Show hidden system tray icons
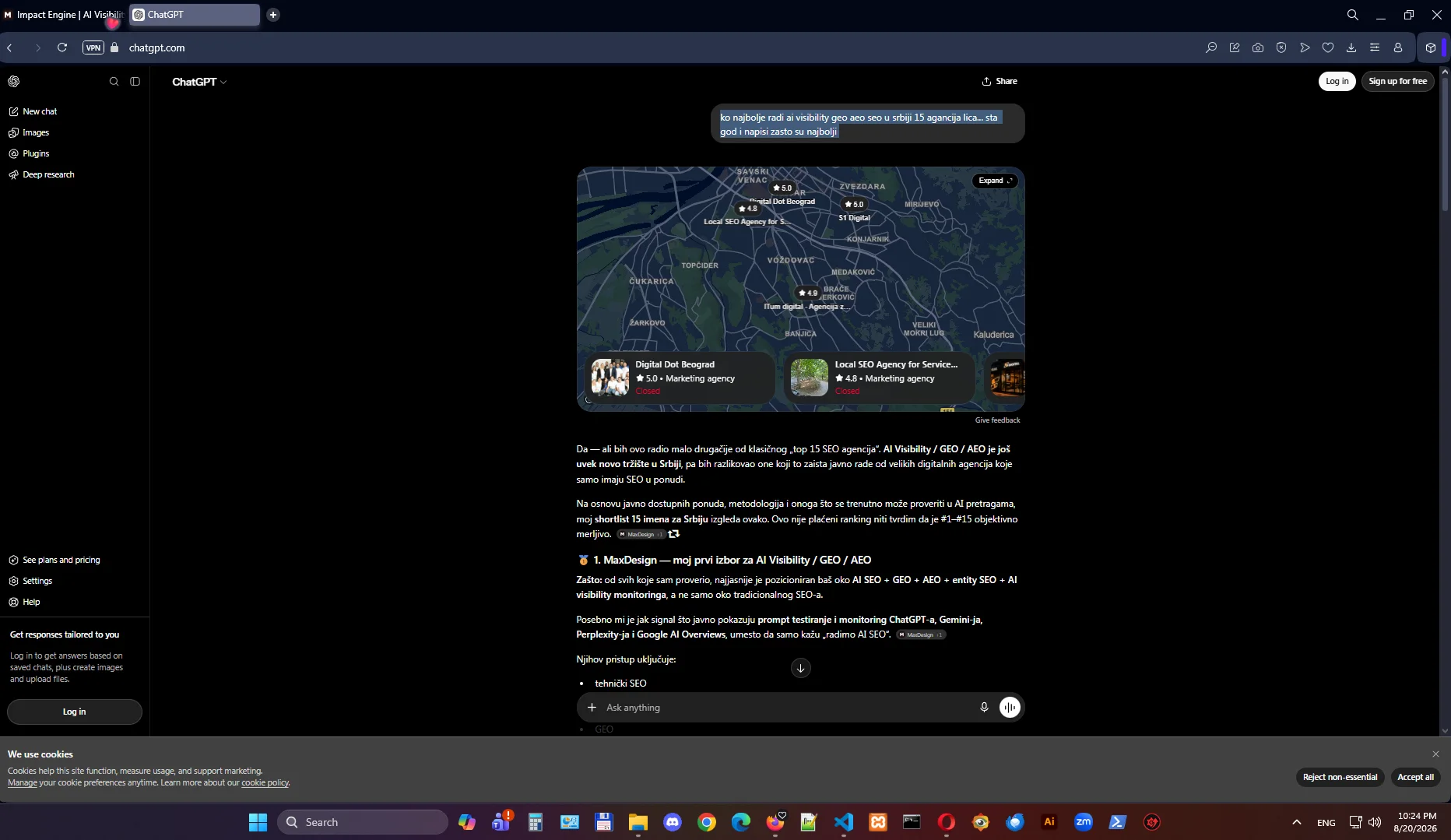Viewport: 1451px width, 840px height. pyautogui.click(x=1297, y=822)
